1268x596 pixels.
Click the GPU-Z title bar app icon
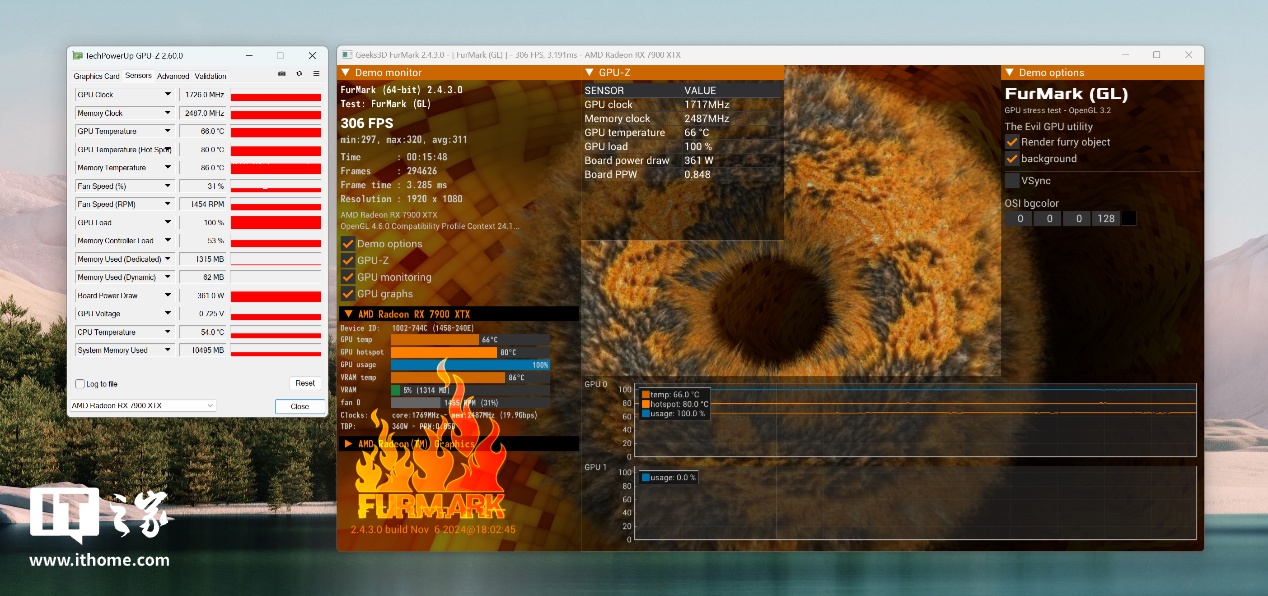[x=79, y=56]
